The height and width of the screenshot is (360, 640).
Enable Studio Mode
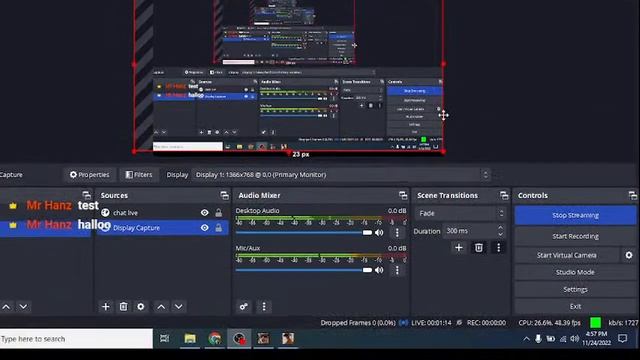coord(576,272)
